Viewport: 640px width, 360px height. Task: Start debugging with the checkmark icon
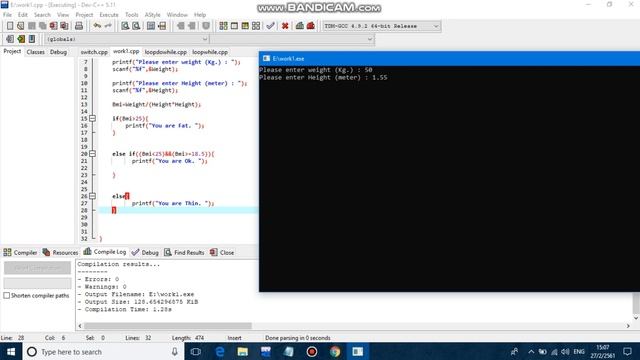[x=270, y=26]
